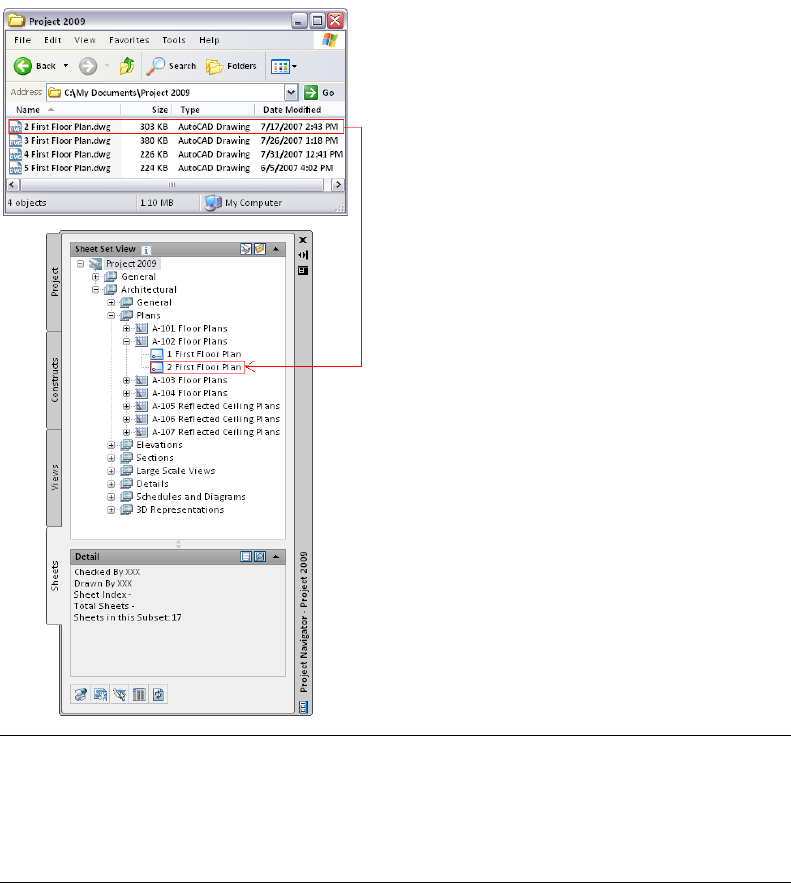Collapse the Project 2009 root node

(x=81, y=264)
